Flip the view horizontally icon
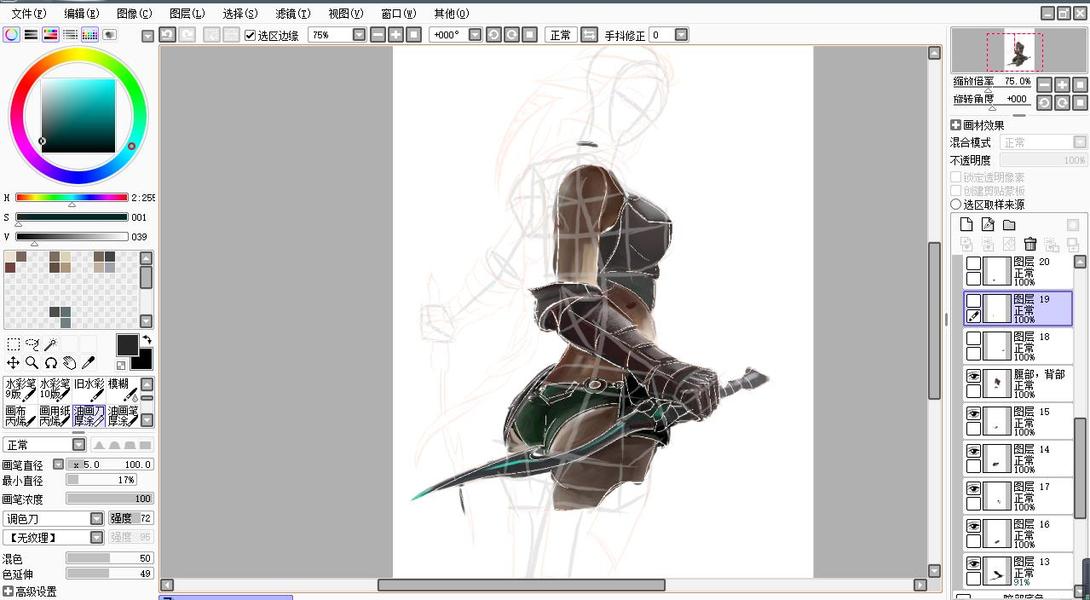The height and width of the screenshot is (600, 1090). tap(589, 34)
